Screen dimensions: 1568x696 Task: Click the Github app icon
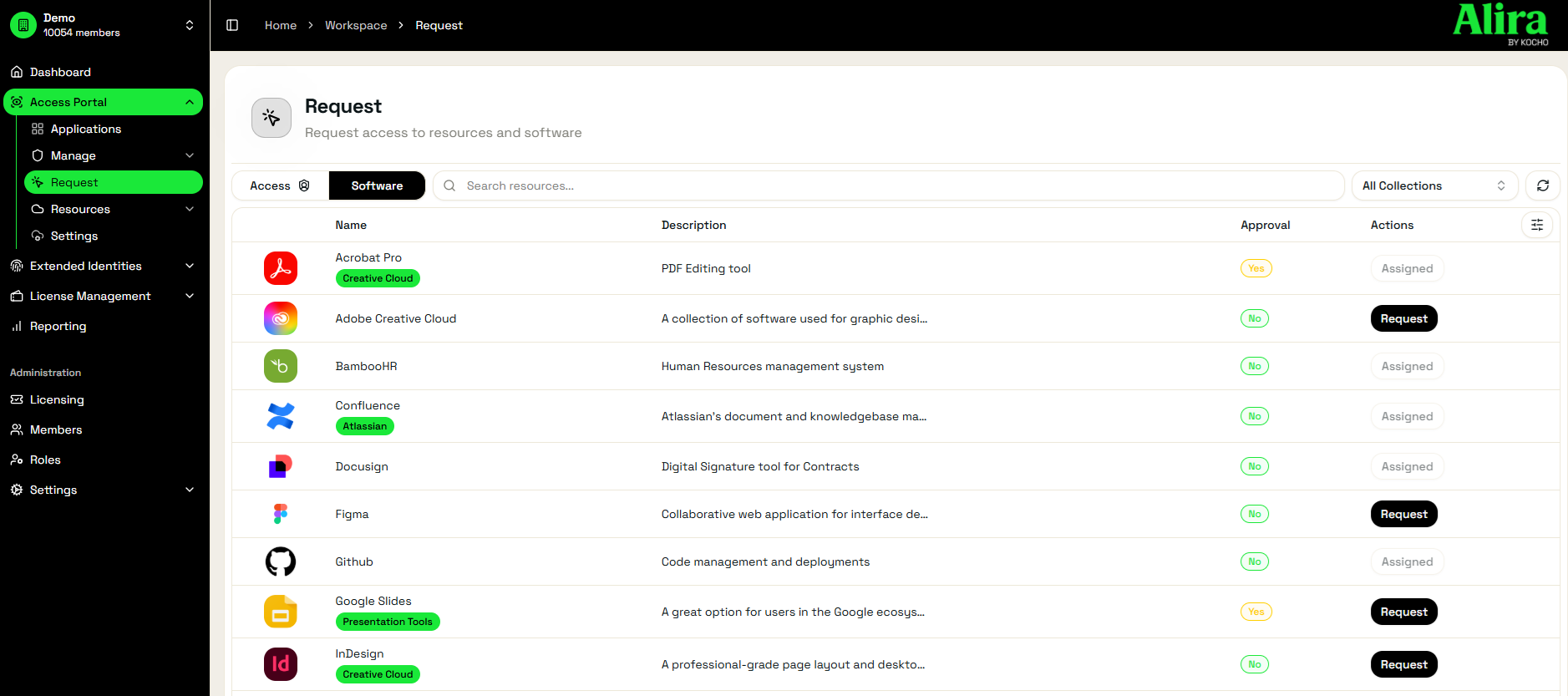pos(281,561)
